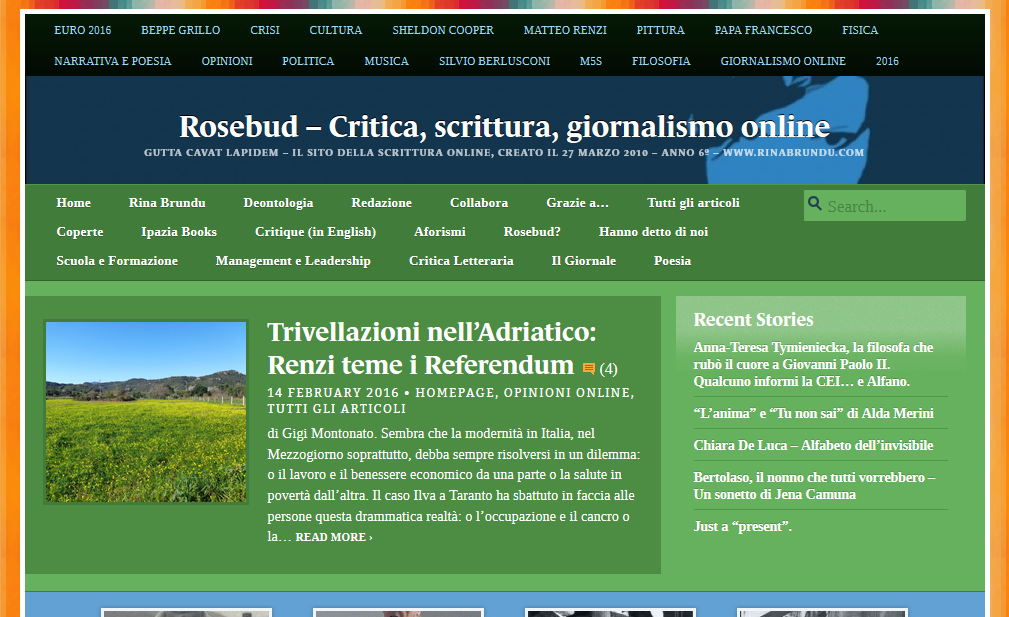
Task: Click the orange comment bubble icon
Action: [x=589, y=368]
